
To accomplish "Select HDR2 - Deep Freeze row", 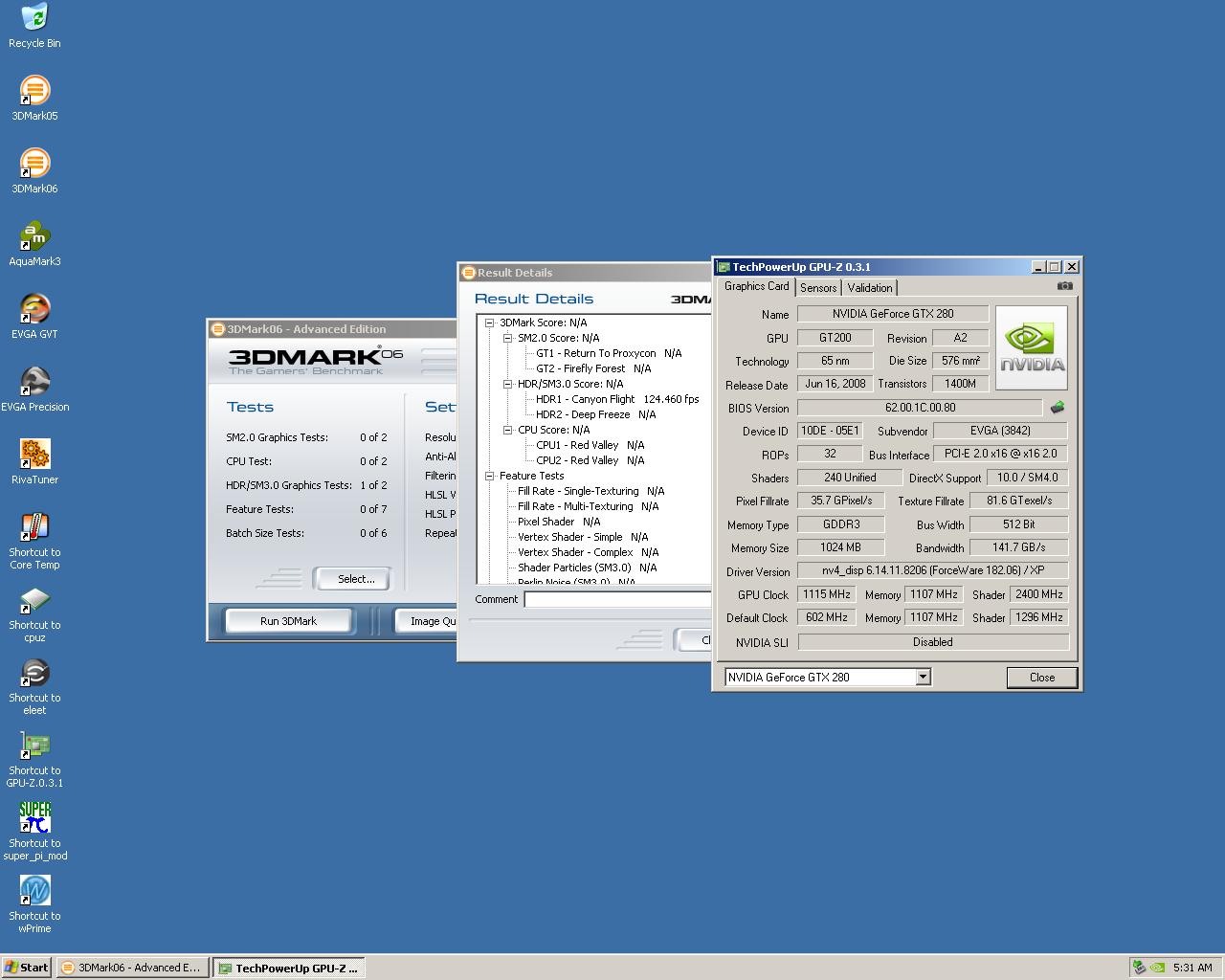I will [596, 414].
